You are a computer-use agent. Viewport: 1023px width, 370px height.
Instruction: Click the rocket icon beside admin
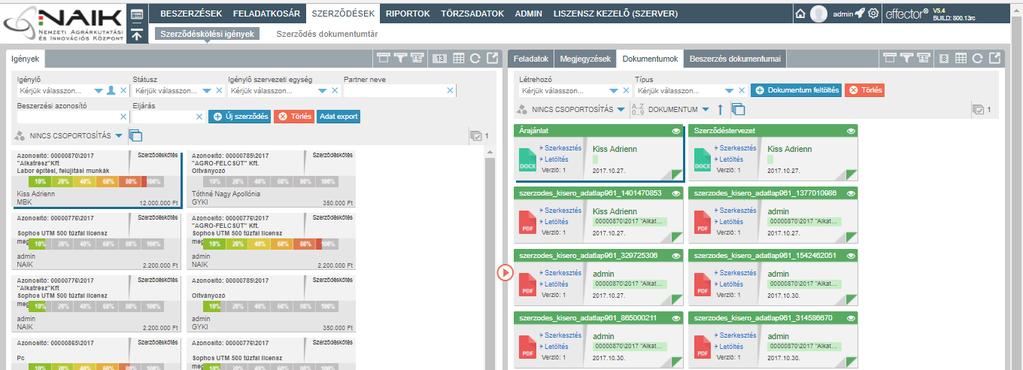(860, 14)
